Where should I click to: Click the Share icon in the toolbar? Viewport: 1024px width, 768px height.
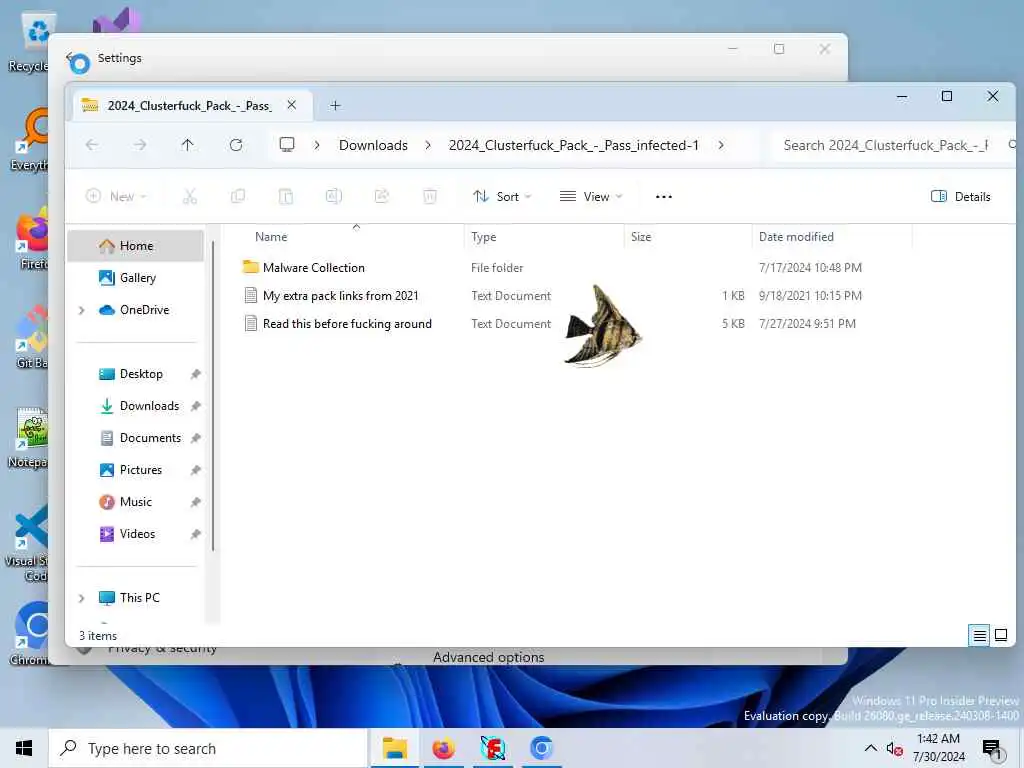tap(382, 197)
